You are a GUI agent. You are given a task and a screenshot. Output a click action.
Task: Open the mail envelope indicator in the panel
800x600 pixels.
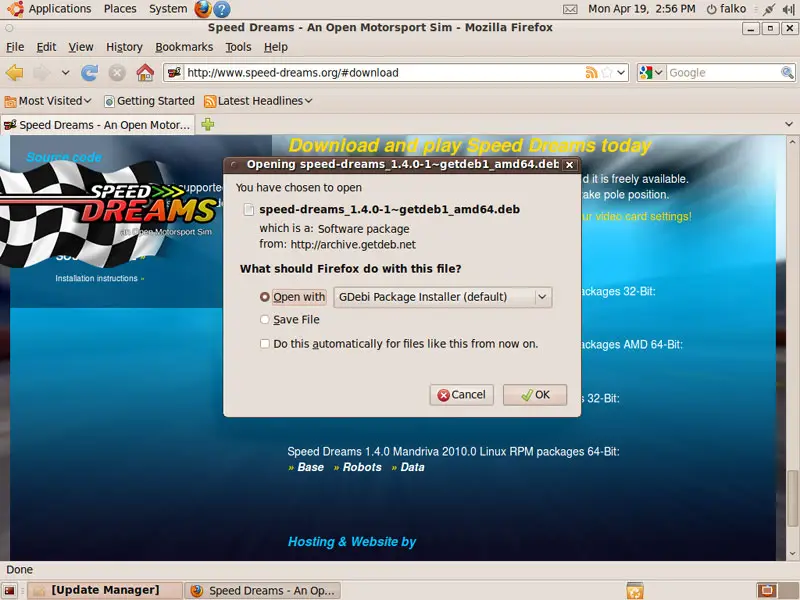coord(570,9)
